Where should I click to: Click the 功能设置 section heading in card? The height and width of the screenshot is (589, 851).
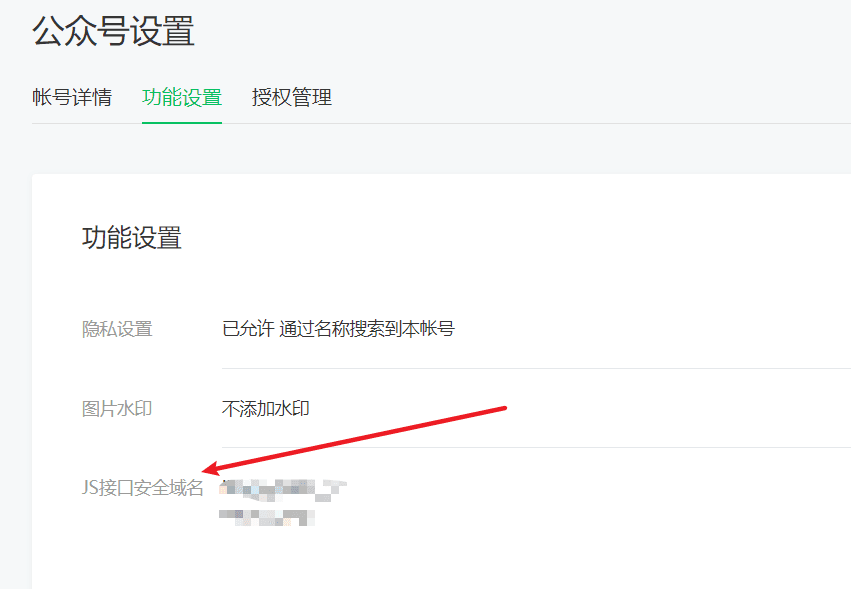(132, 238)
